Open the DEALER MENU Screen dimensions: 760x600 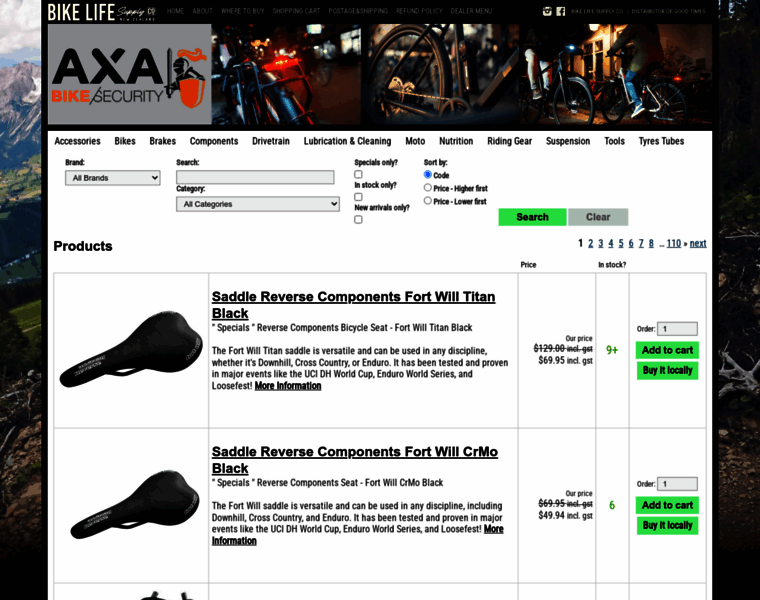click(x=471, y=11)
